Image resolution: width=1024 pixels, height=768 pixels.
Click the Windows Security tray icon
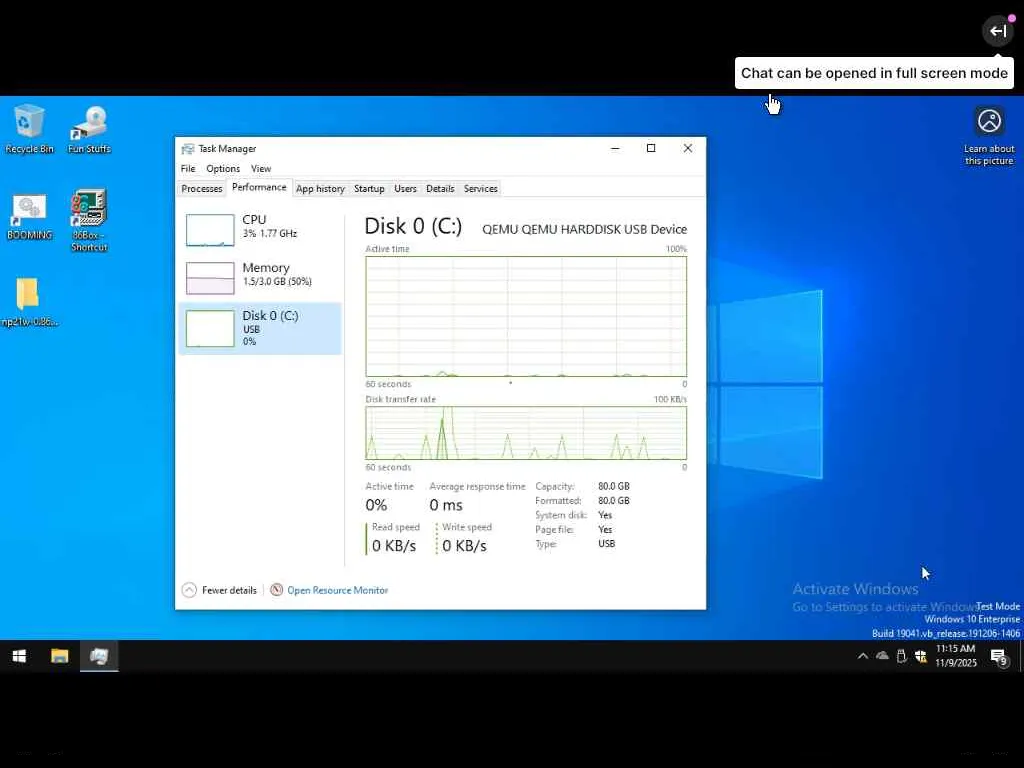(921, 656)
